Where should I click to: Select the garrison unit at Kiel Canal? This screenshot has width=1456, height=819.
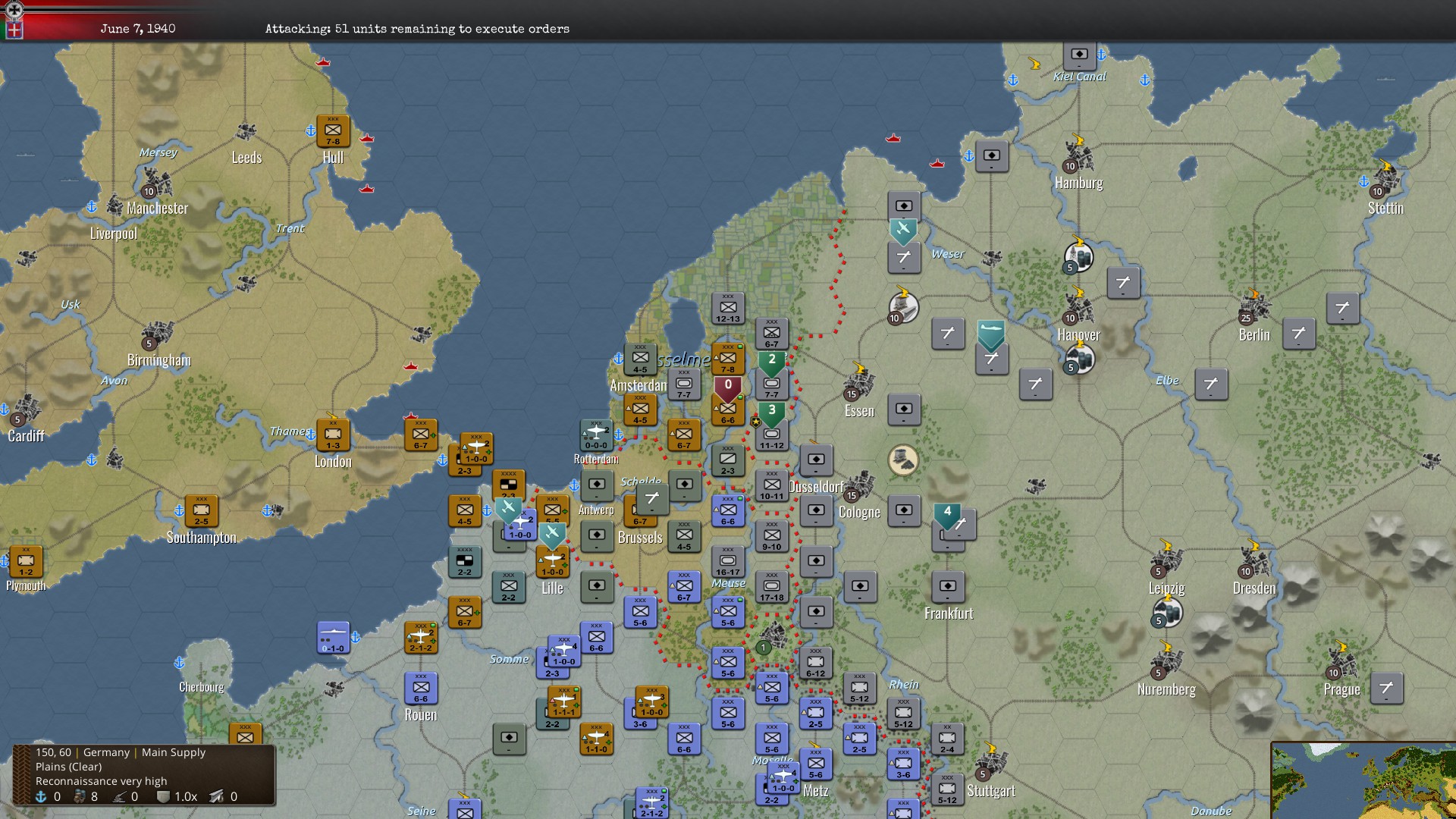tap(1079, 55)
